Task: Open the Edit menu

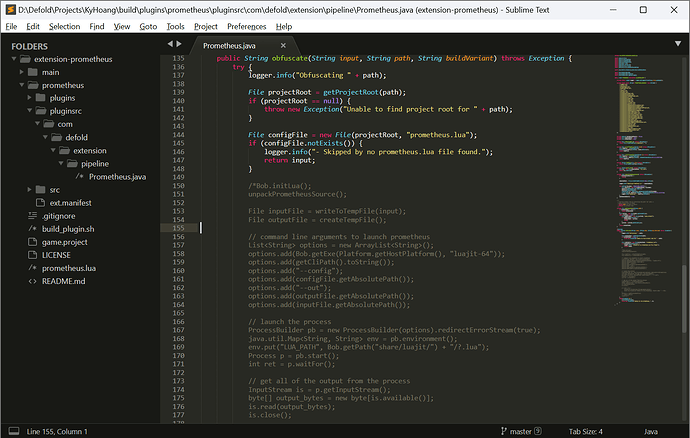Action: coord(33,26)
